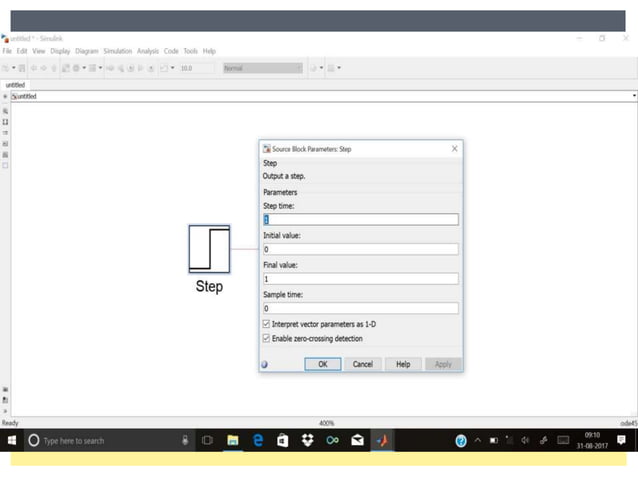Expand the palette chevron at bottom left

(5, 411)
